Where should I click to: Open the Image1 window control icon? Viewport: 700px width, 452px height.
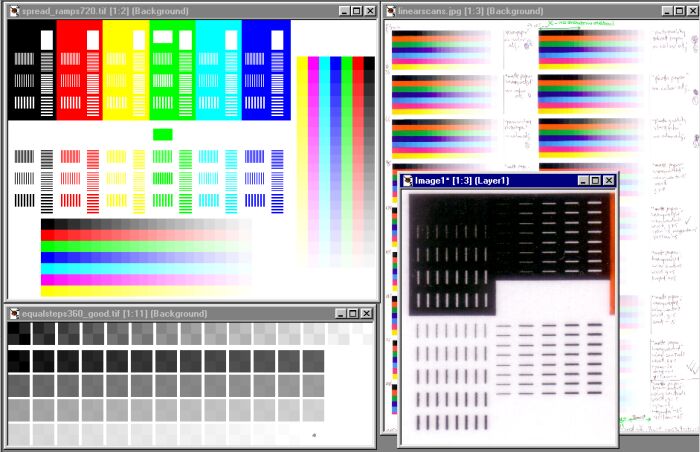click(407, 180)
